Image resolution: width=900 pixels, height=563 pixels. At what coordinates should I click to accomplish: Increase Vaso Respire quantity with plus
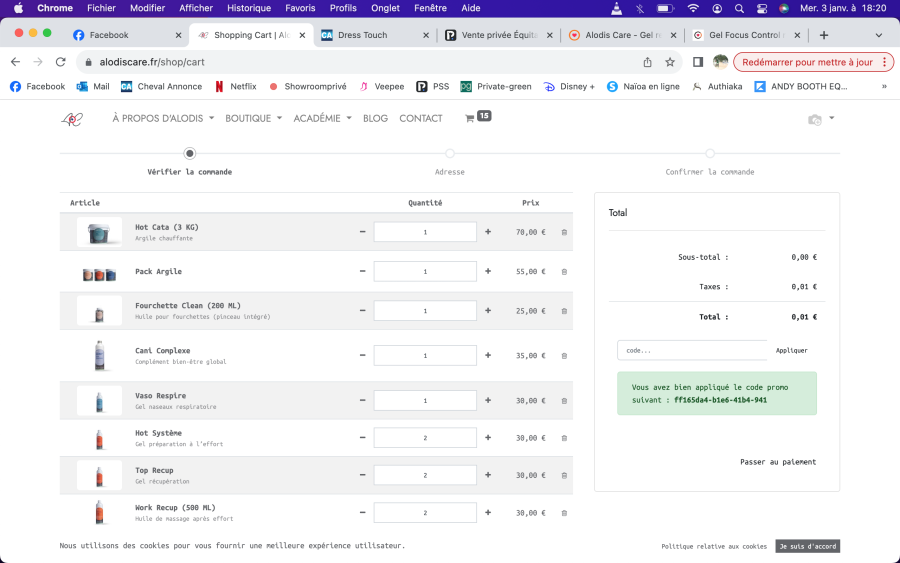pos(488,401)
